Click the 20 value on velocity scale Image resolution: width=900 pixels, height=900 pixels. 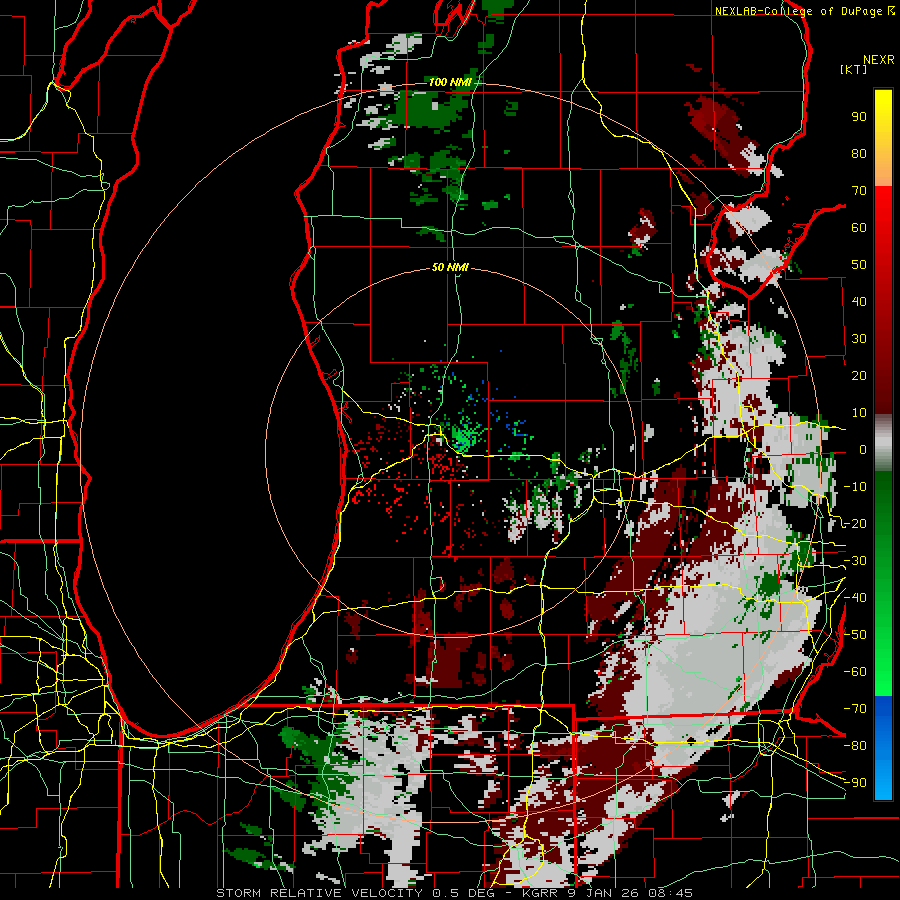coord(859,375)
